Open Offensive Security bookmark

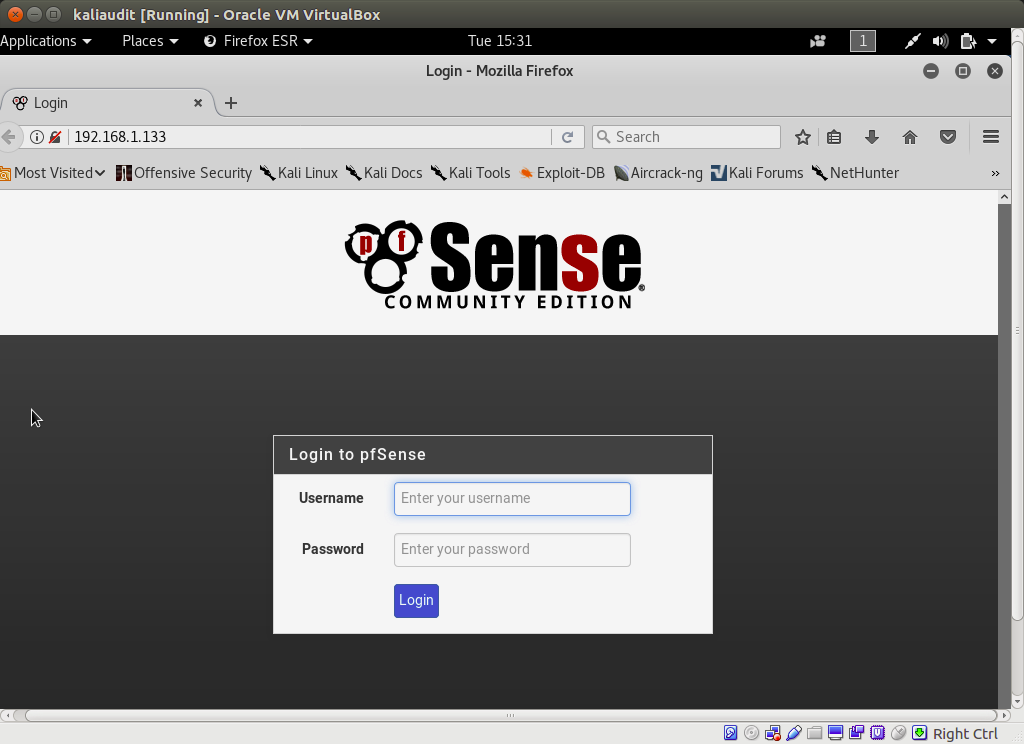[x=184, y=173]
